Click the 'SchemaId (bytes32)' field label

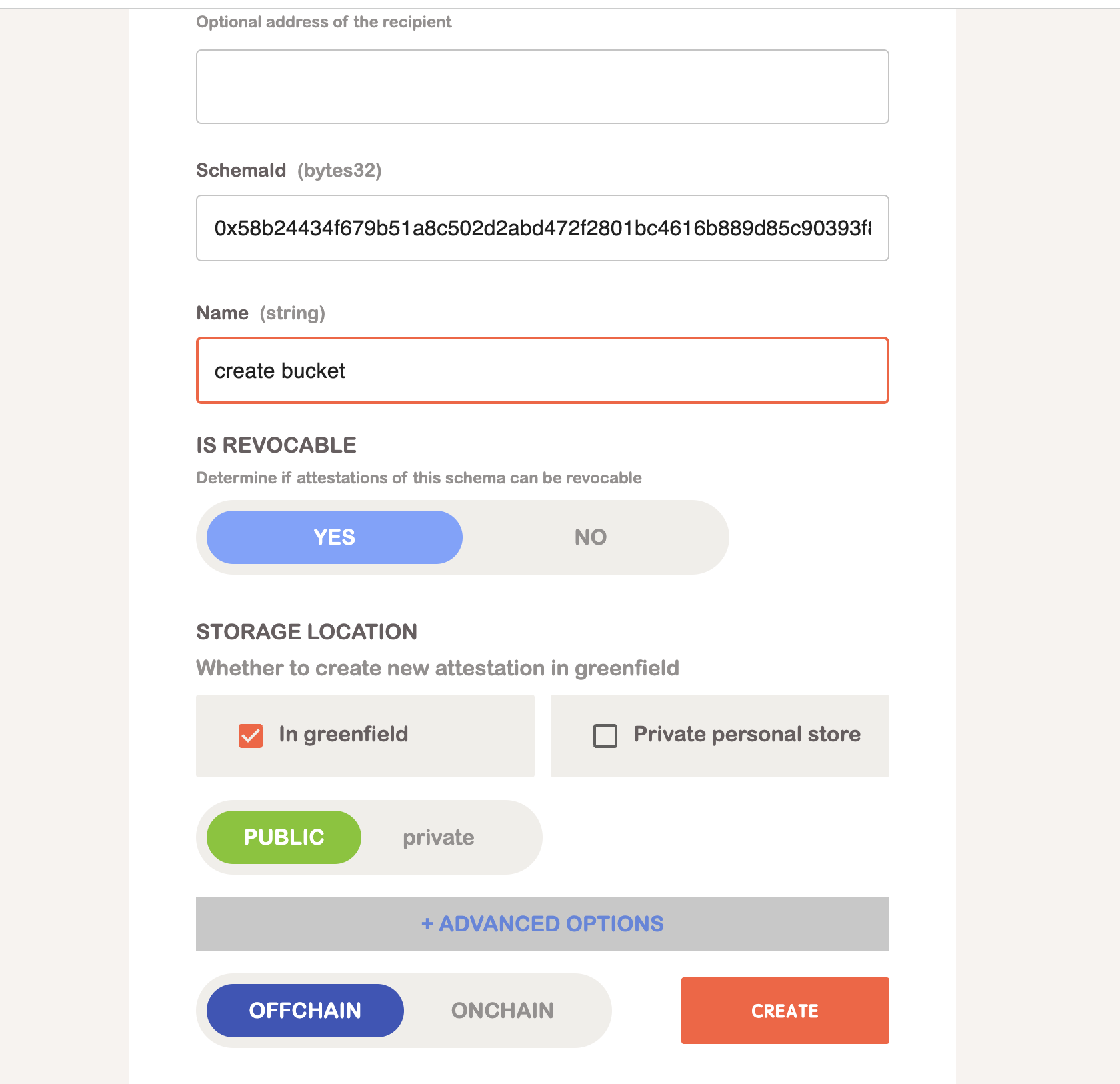[x=289, y=171]
